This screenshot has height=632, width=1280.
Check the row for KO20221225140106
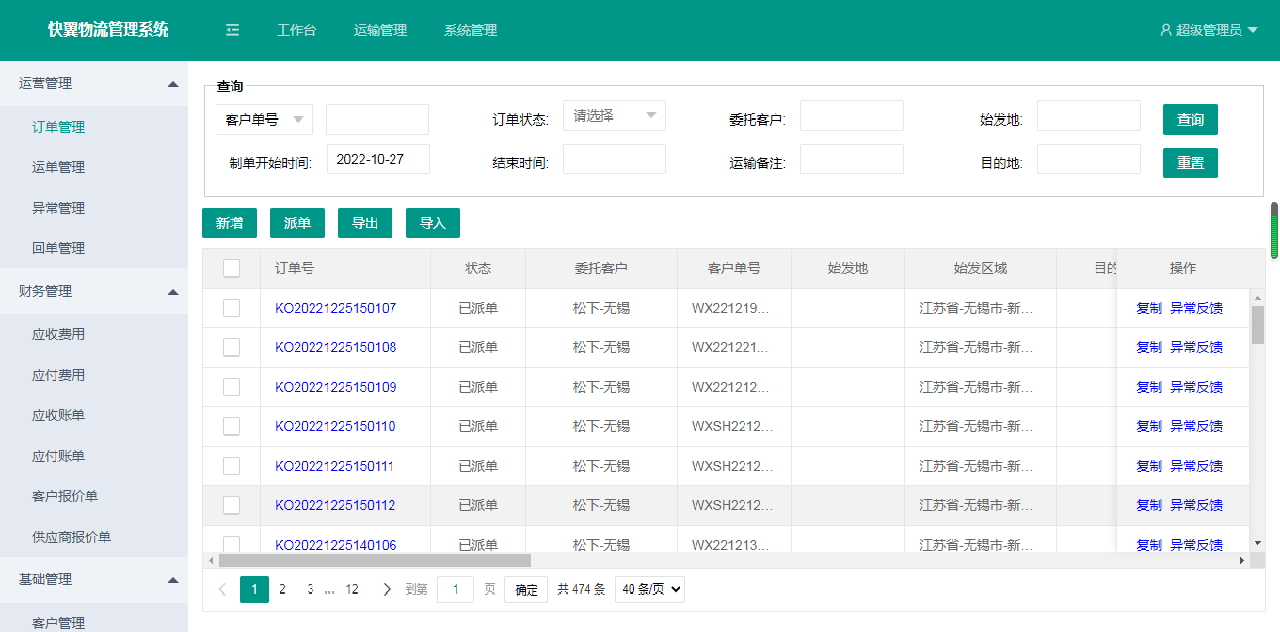click(x=231, y=544)
